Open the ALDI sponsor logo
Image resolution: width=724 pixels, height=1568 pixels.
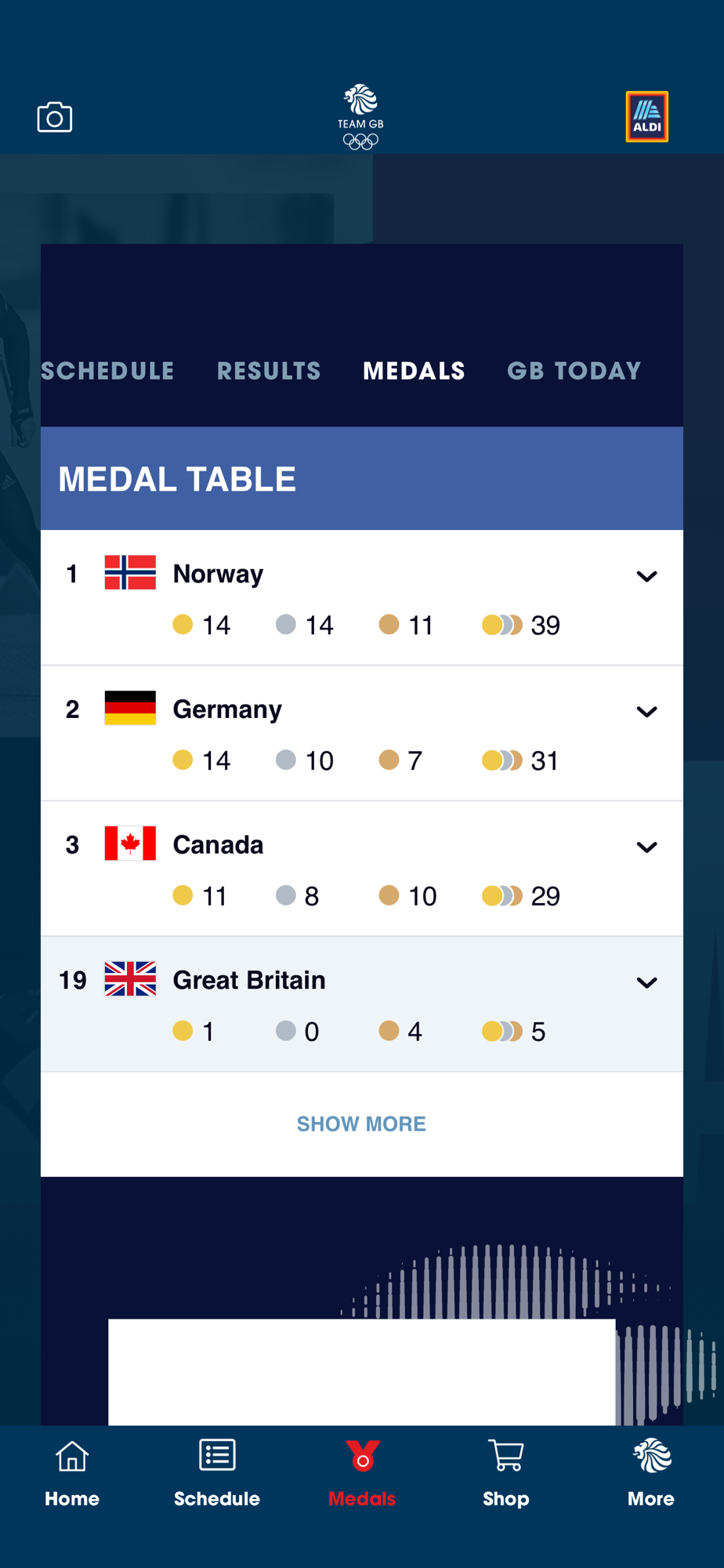(x=647, y=117)
